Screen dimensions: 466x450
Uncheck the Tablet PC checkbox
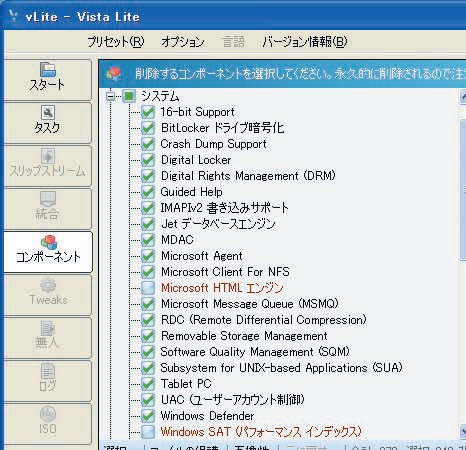coord(148,384)
